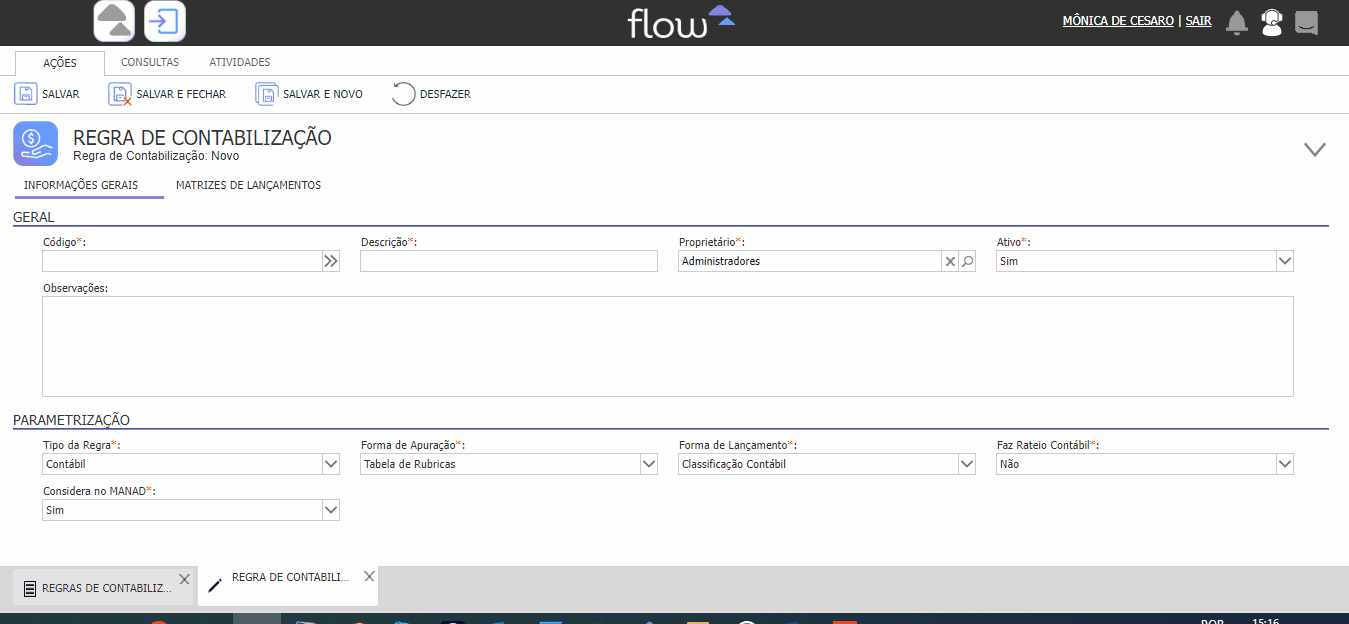
Task: Open the Proprietário search magnifier
Action: (x=967, y=261)
